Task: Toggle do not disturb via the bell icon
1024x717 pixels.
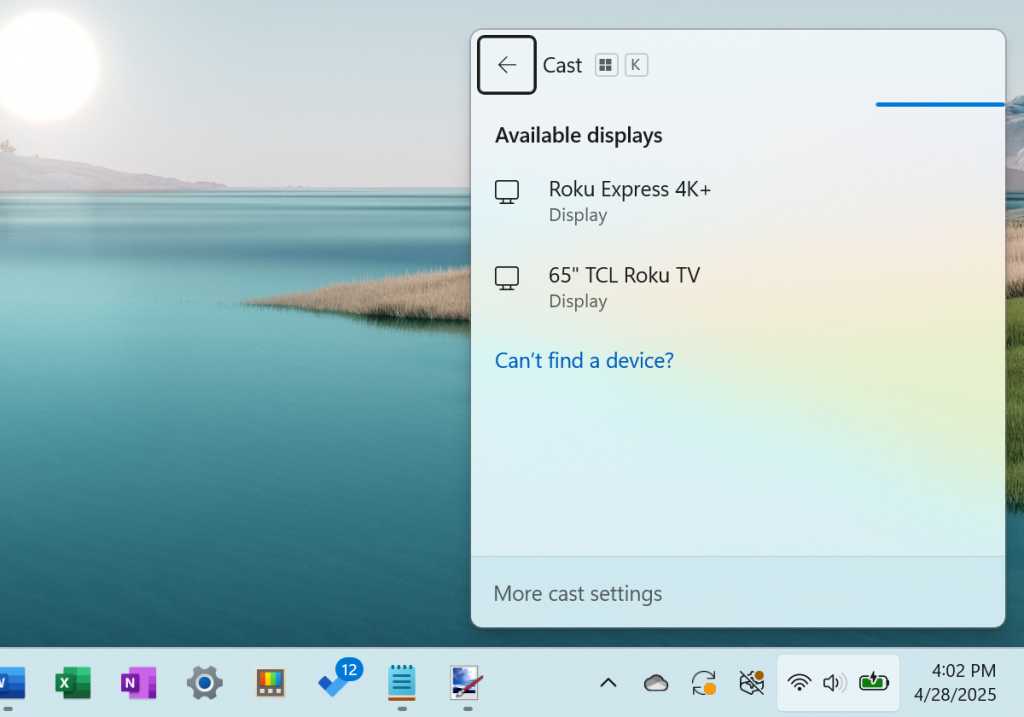Action: tap(750, 683)
